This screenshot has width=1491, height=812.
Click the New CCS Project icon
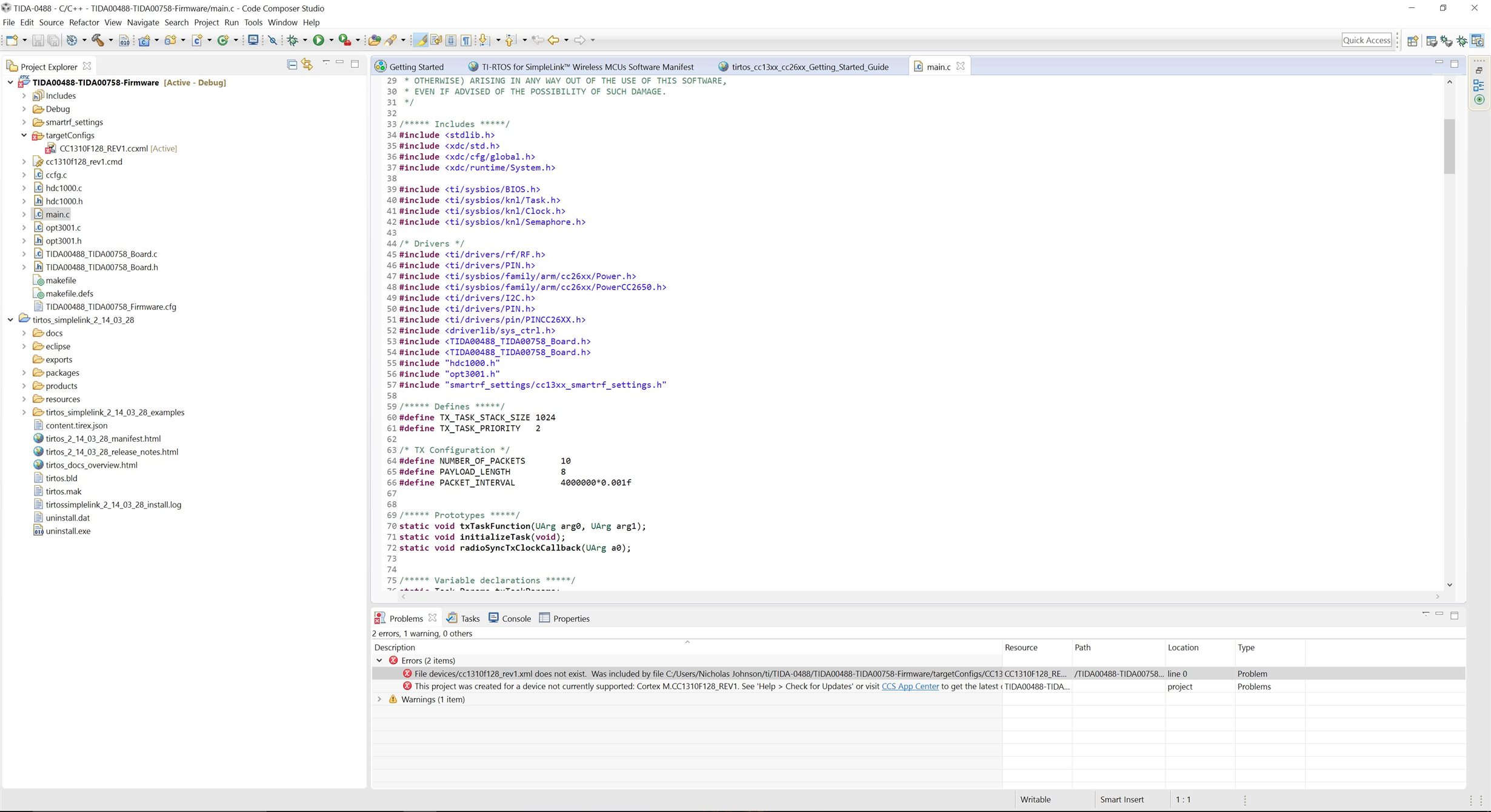click(x=144, y=40)
